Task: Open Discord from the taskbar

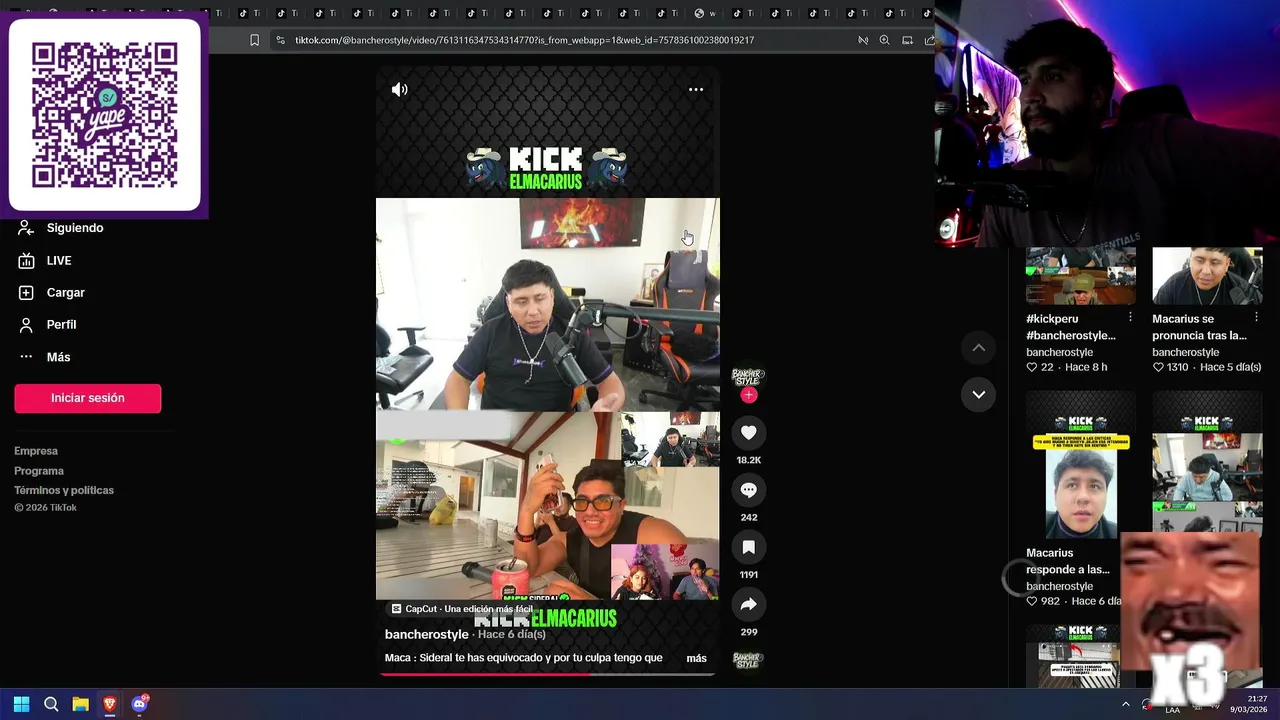Action: pos(140,704)
